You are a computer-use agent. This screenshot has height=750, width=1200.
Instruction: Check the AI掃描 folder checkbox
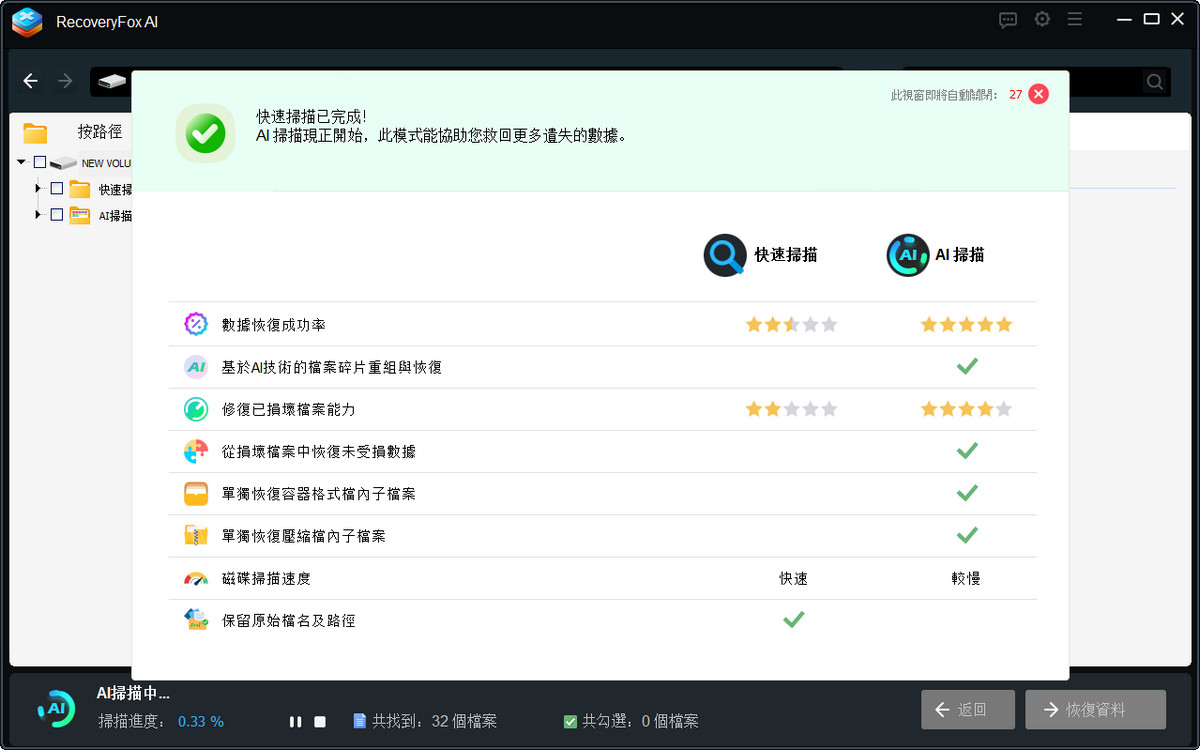point(57,214)
